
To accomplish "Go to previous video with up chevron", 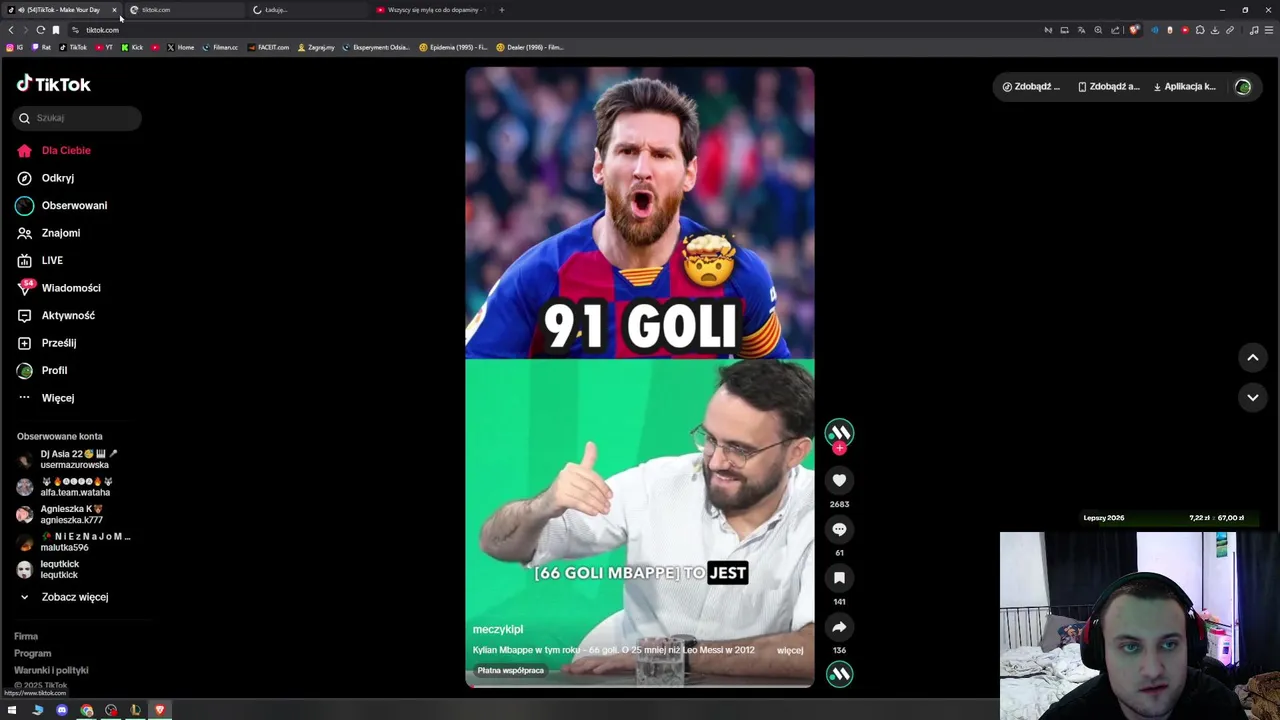I will point(1252,357).
